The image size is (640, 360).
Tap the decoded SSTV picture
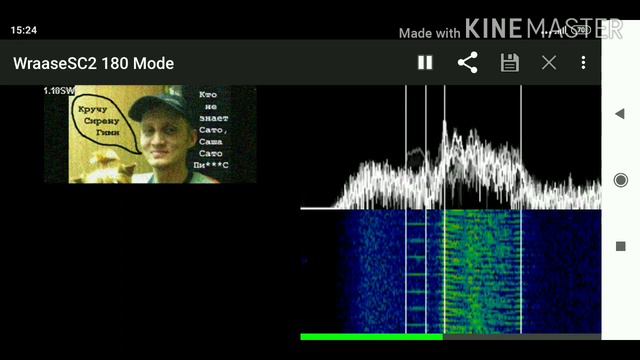(x=150, y=134)
